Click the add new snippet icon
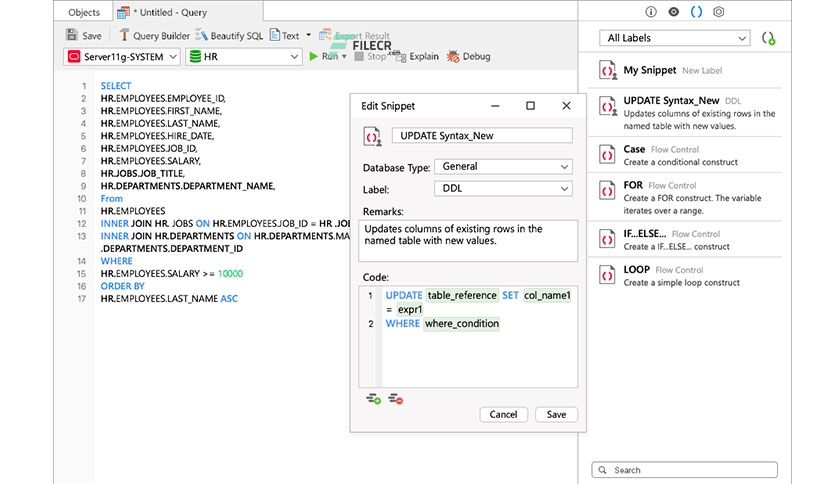The height and width of the screenshot is (484, 836). (768, 38)
